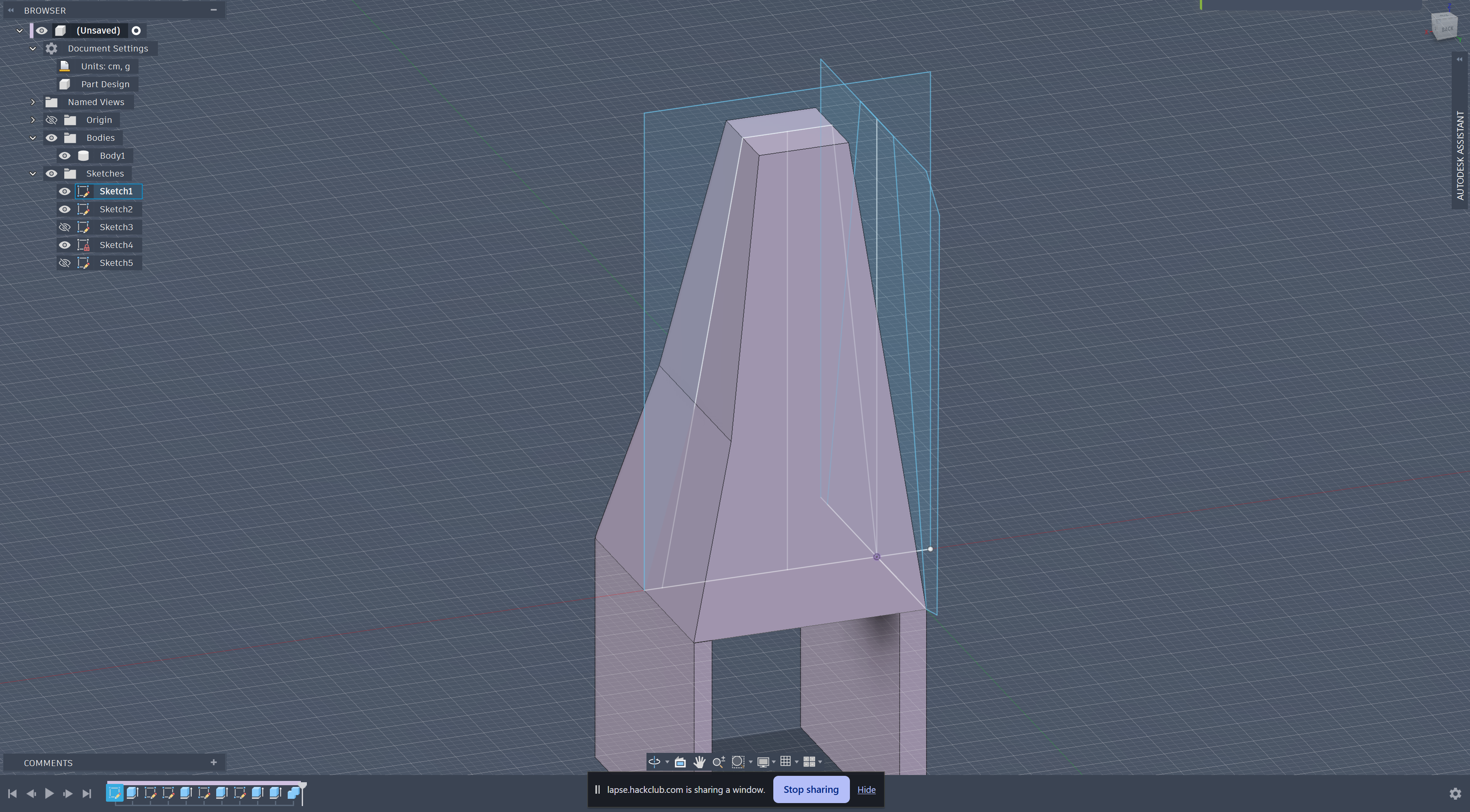
Task: Minimize the Browser panel with the dash
Action: [213, 10]
